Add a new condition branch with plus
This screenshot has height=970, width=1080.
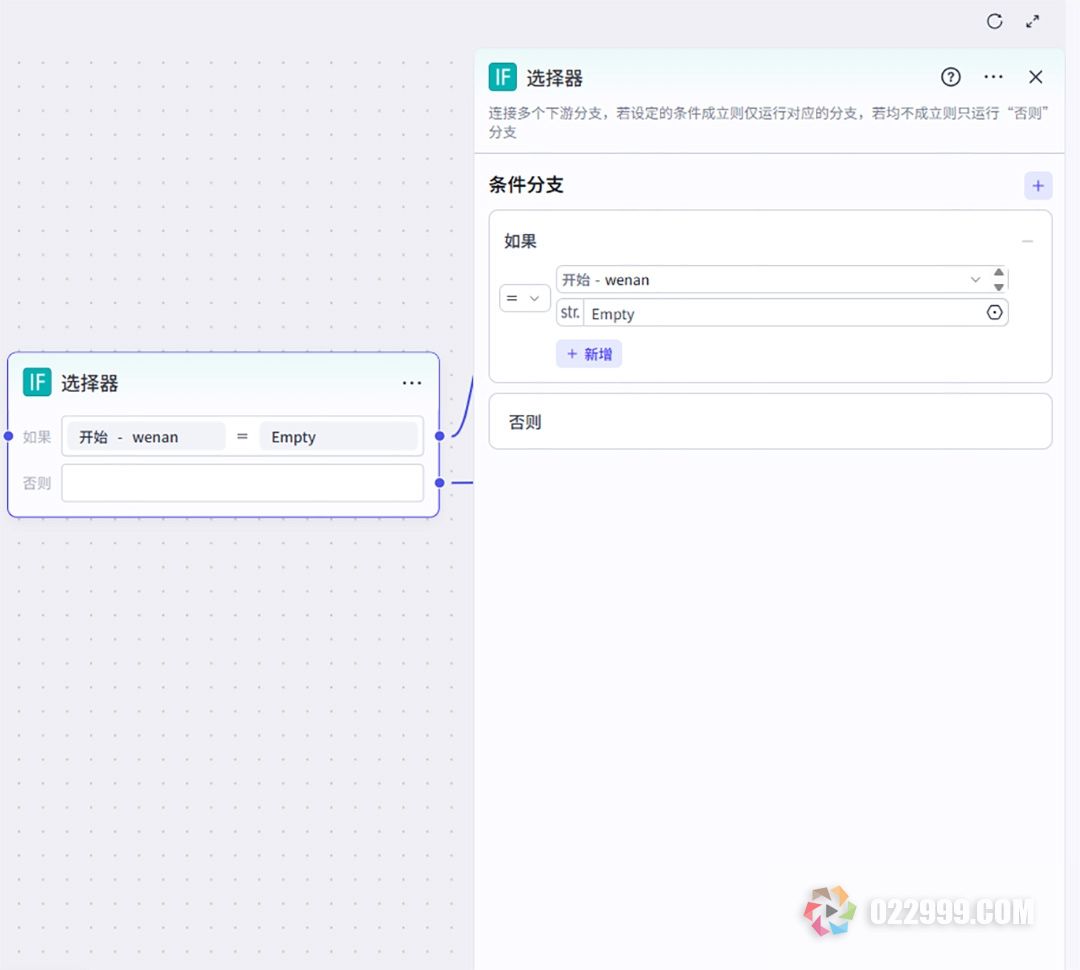pyautogui.click(x=1038, y=185)
